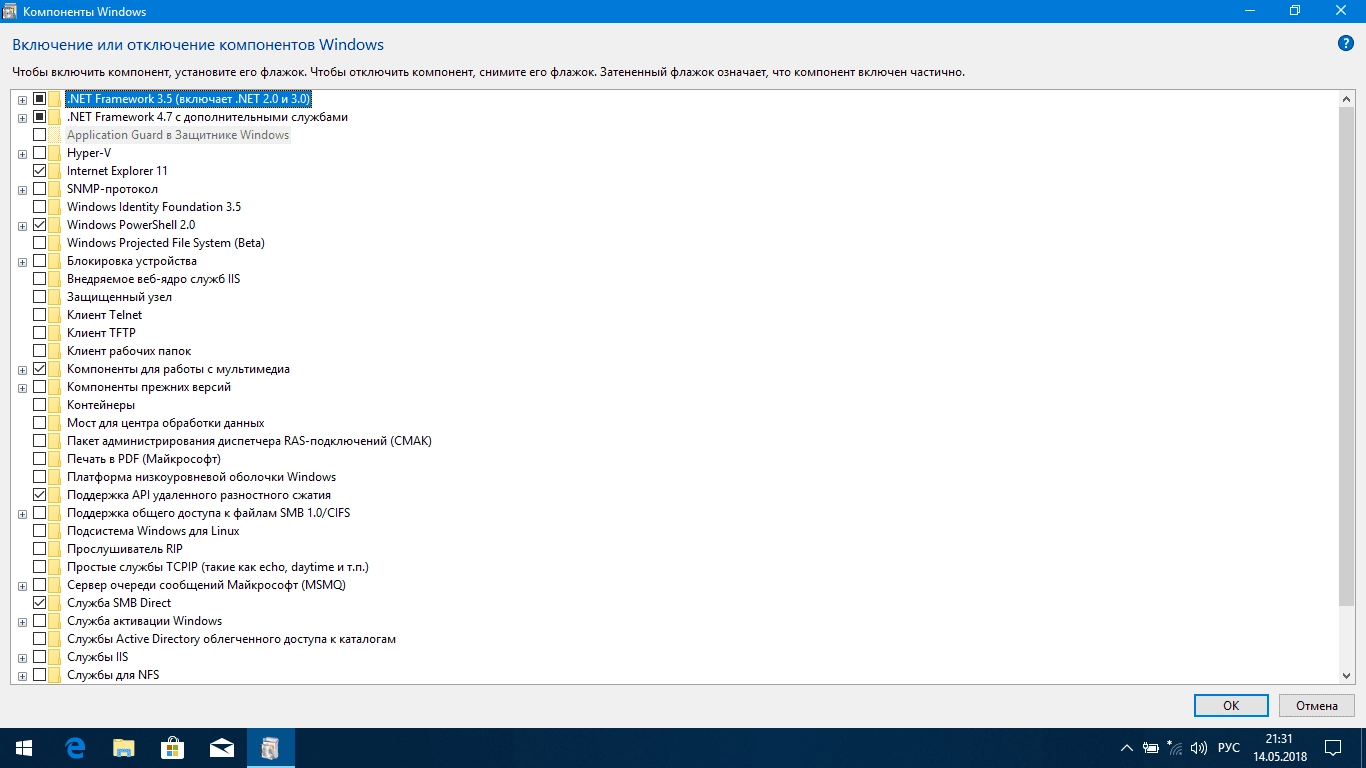
Task: Click folder icon next to Прослушиватель RIP
Action: (x=55, y=549)
